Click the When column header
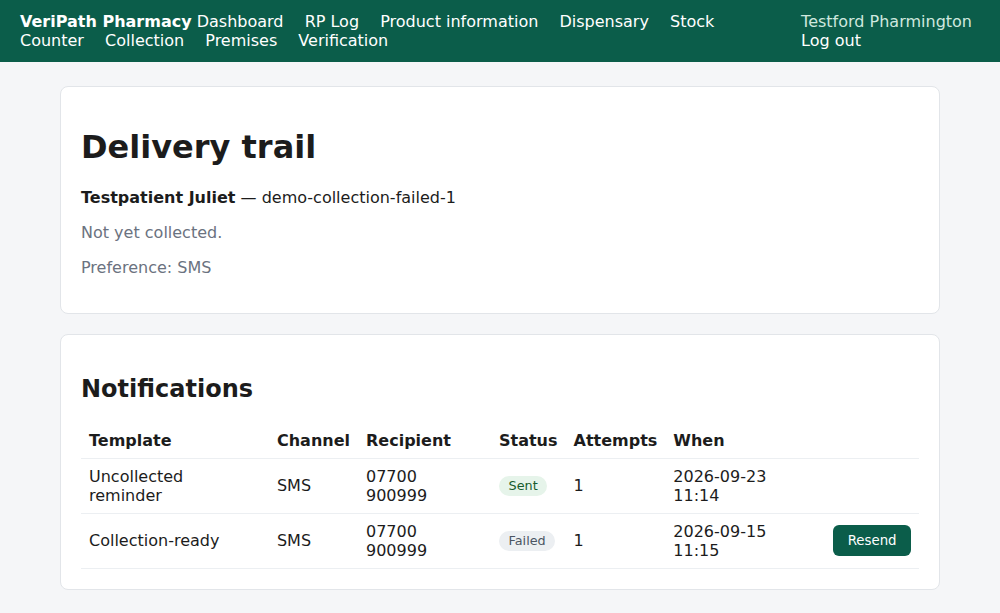This screenshot has height=613, width=1000. 698,440
